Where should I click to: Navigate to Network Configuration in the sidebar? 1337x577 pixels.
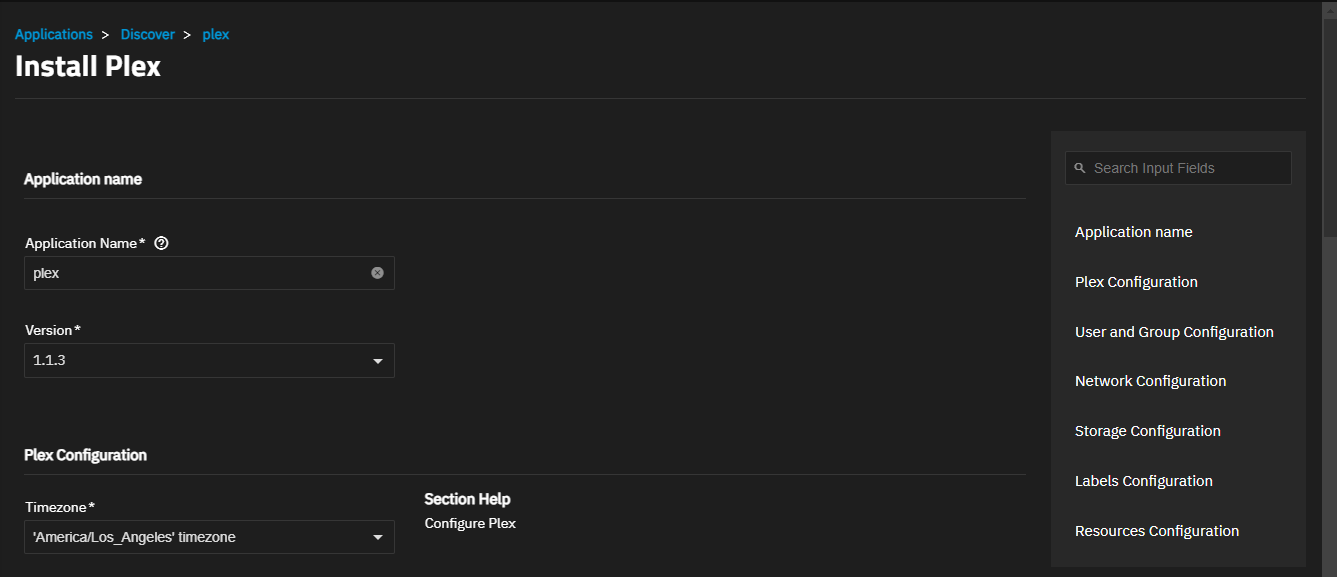(x=1150, y=381)
